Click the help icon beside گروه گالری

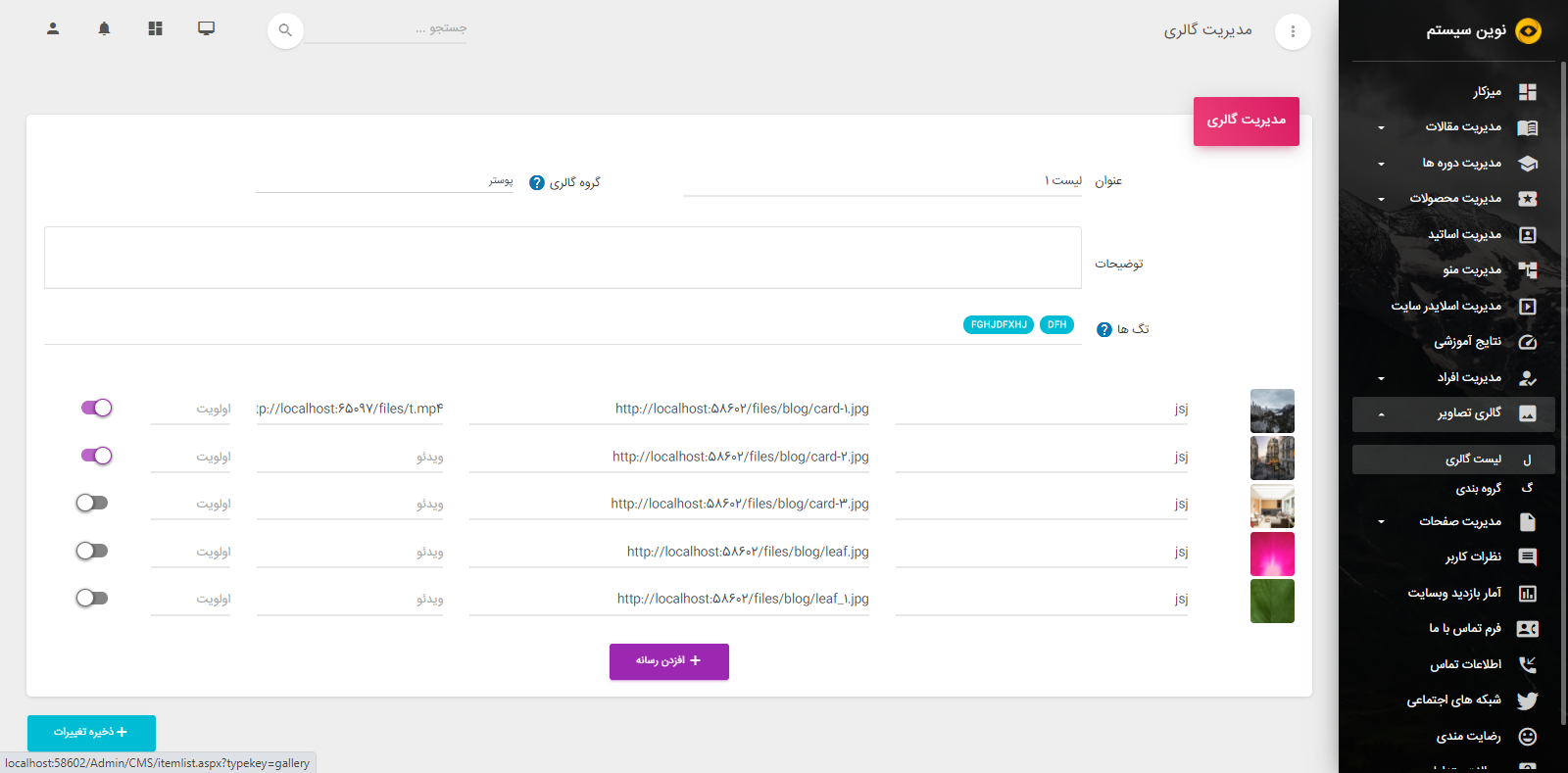pyautogui.click(x=537, y=182)
